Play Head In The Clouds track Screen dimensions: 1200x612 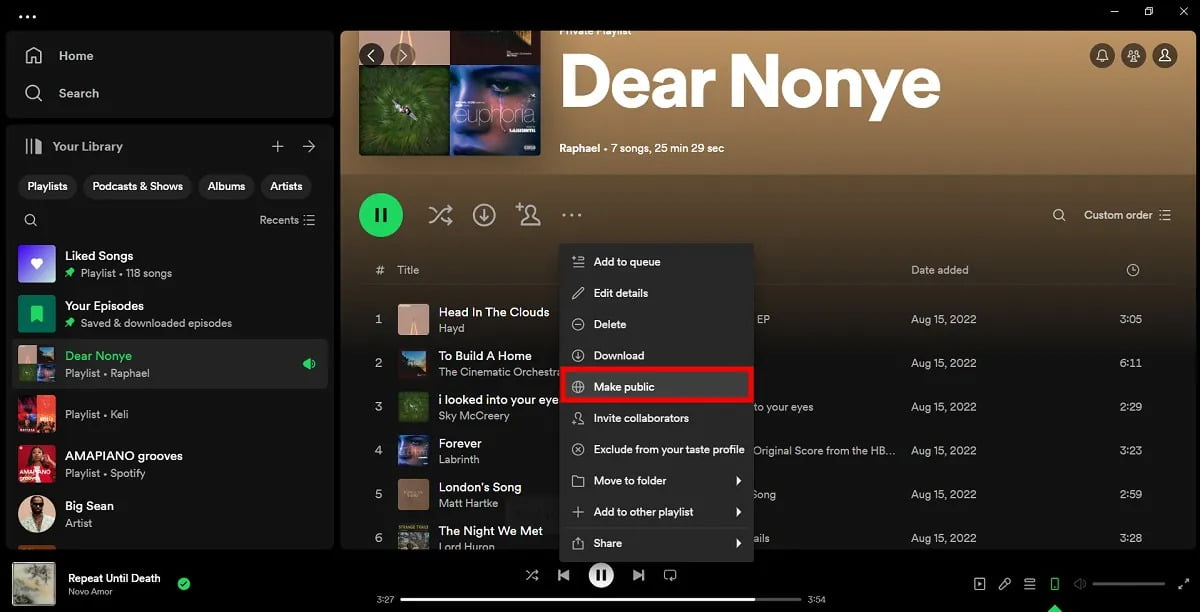494,312
